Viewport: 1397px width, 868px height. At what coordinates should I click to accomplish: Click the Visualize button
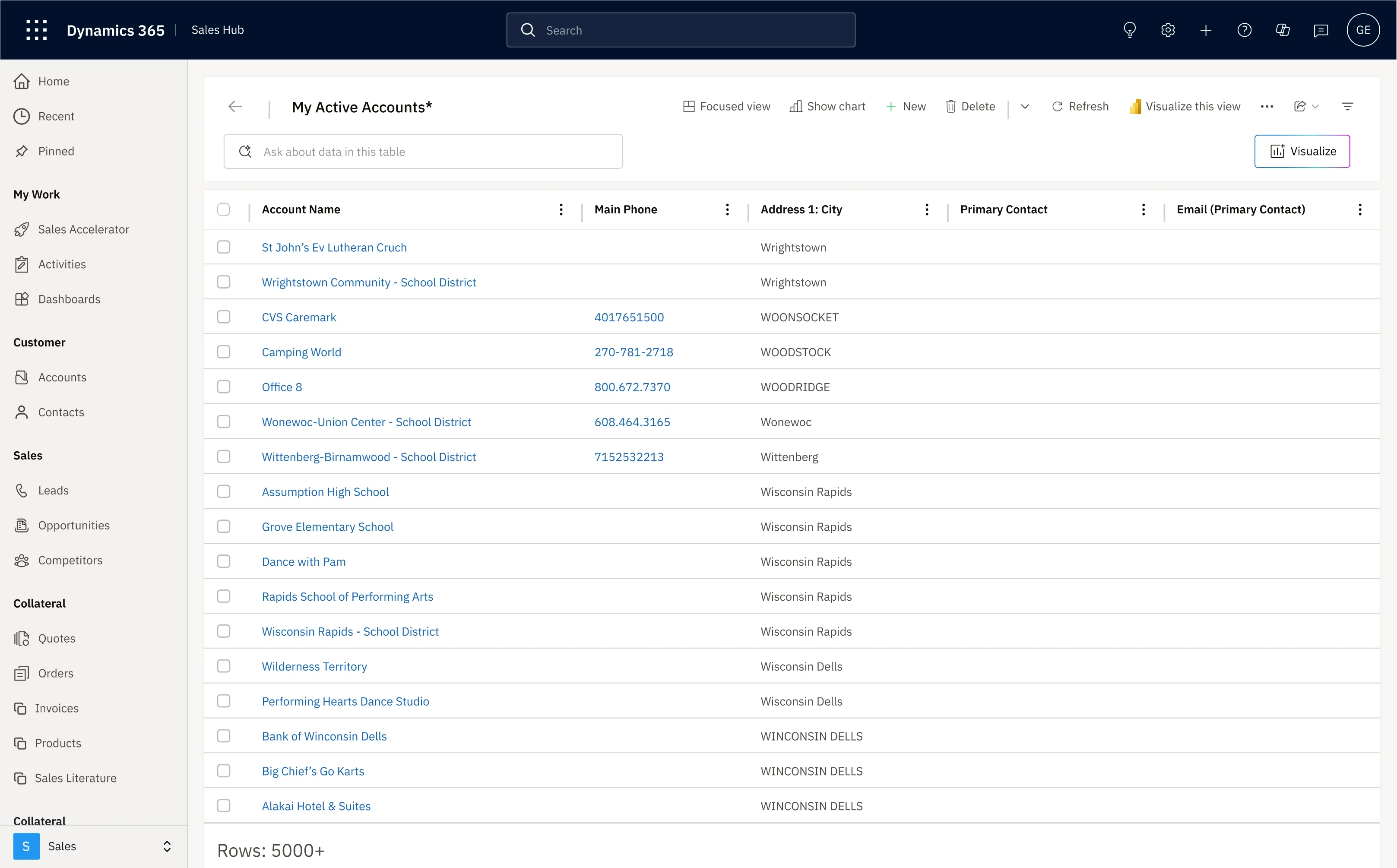point(1302,151)
